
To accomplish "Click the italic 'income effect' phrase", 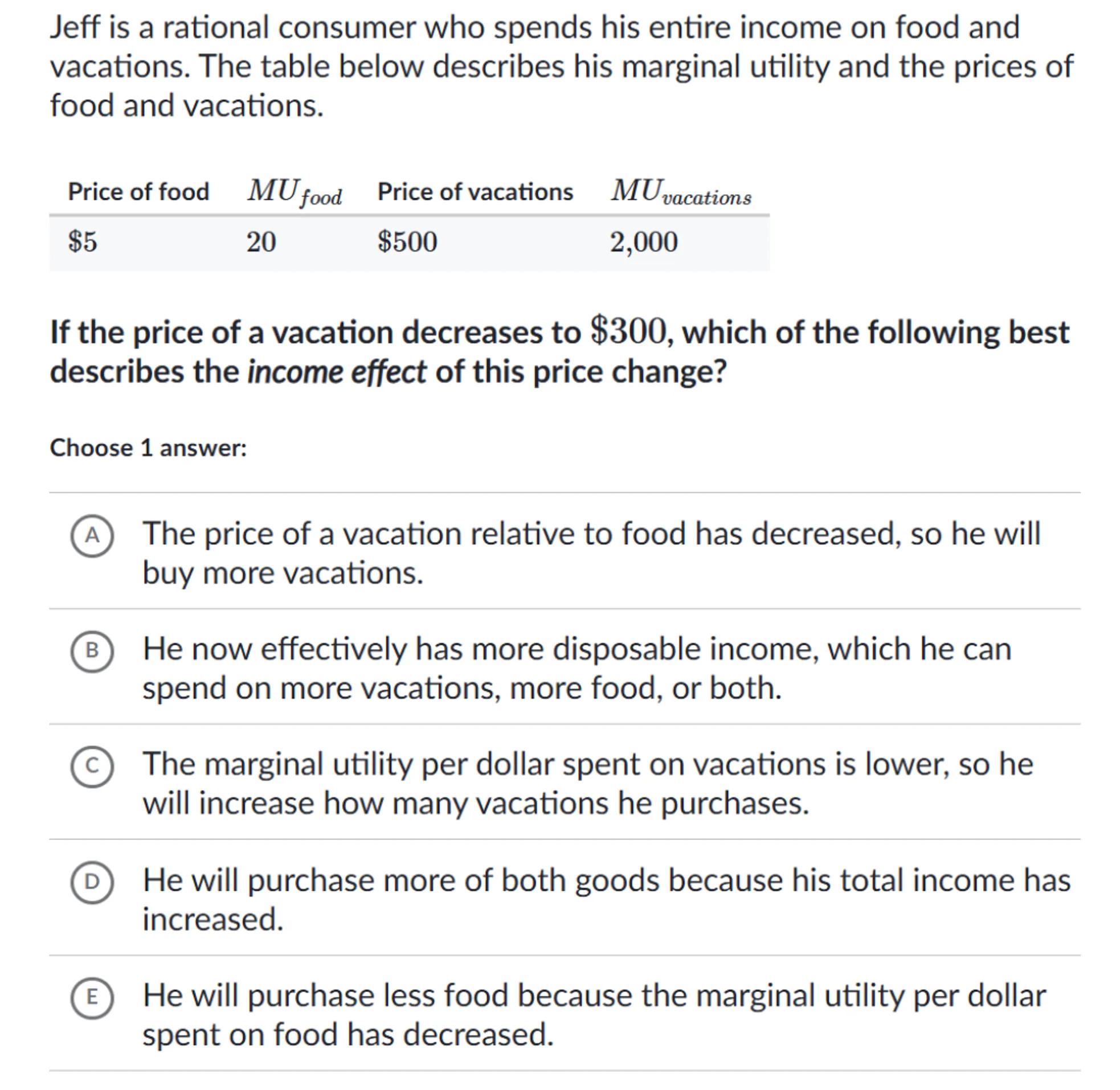I will tap(337, 372).
